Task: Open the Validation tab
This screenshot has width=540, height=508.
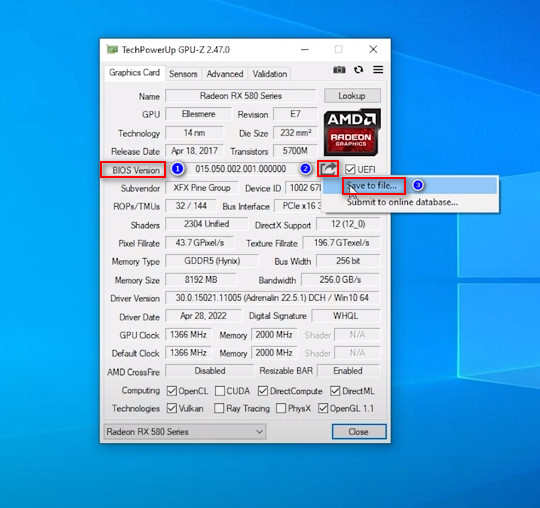Action: (270, 74)
